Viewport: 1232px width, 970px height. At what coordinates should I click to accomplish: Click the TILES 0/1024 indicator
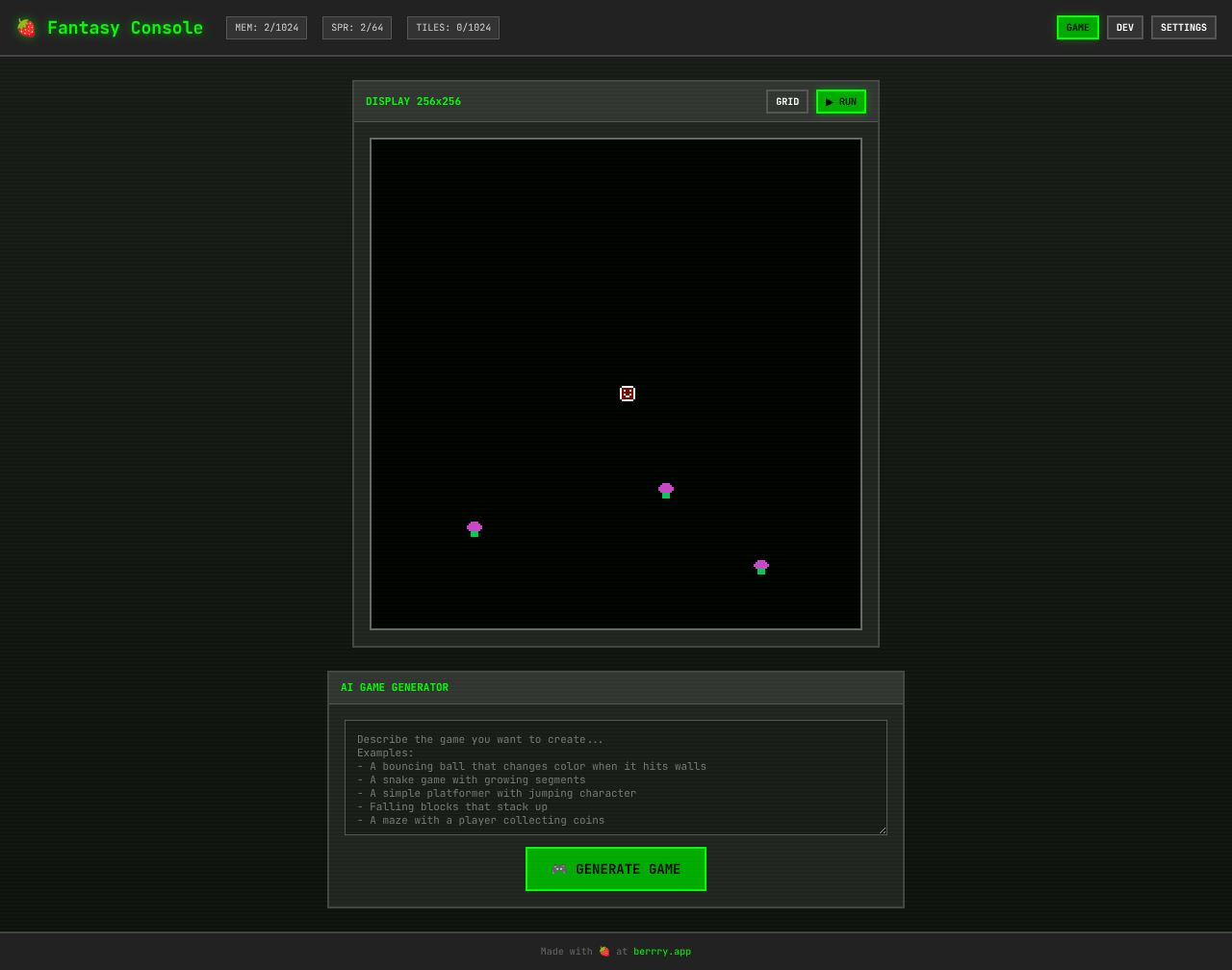tap(453, 28)
